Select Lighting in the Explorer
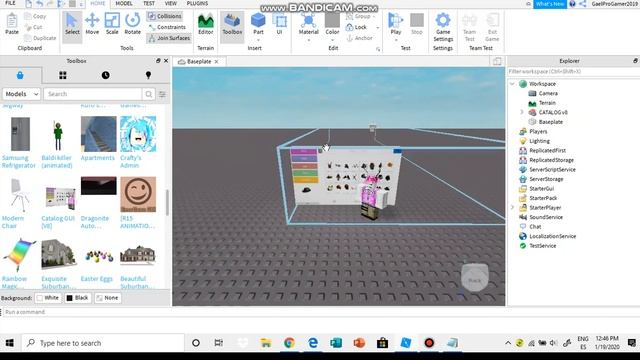 pyautogui.click(x=539, y=141)
